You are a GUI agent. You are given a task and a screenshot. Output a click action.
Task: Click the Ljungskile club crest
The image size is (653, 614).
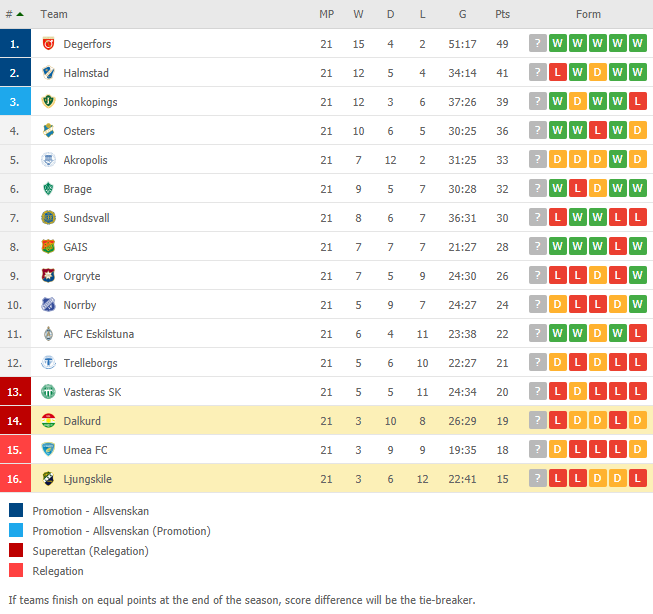[x=48, y=479]
